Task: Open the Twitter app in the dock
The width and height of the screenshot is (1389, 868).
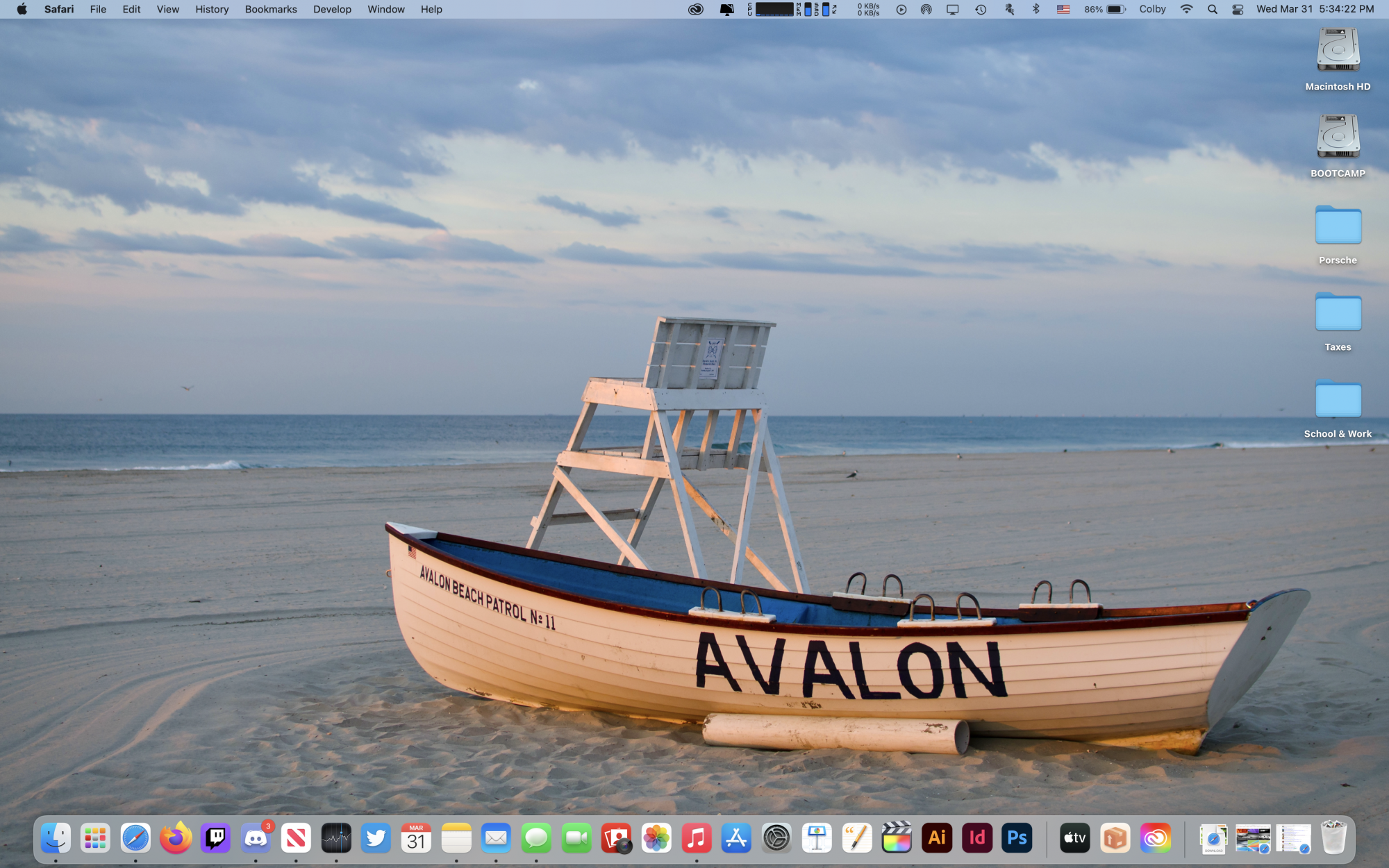Action: click(x=376, y=839)
